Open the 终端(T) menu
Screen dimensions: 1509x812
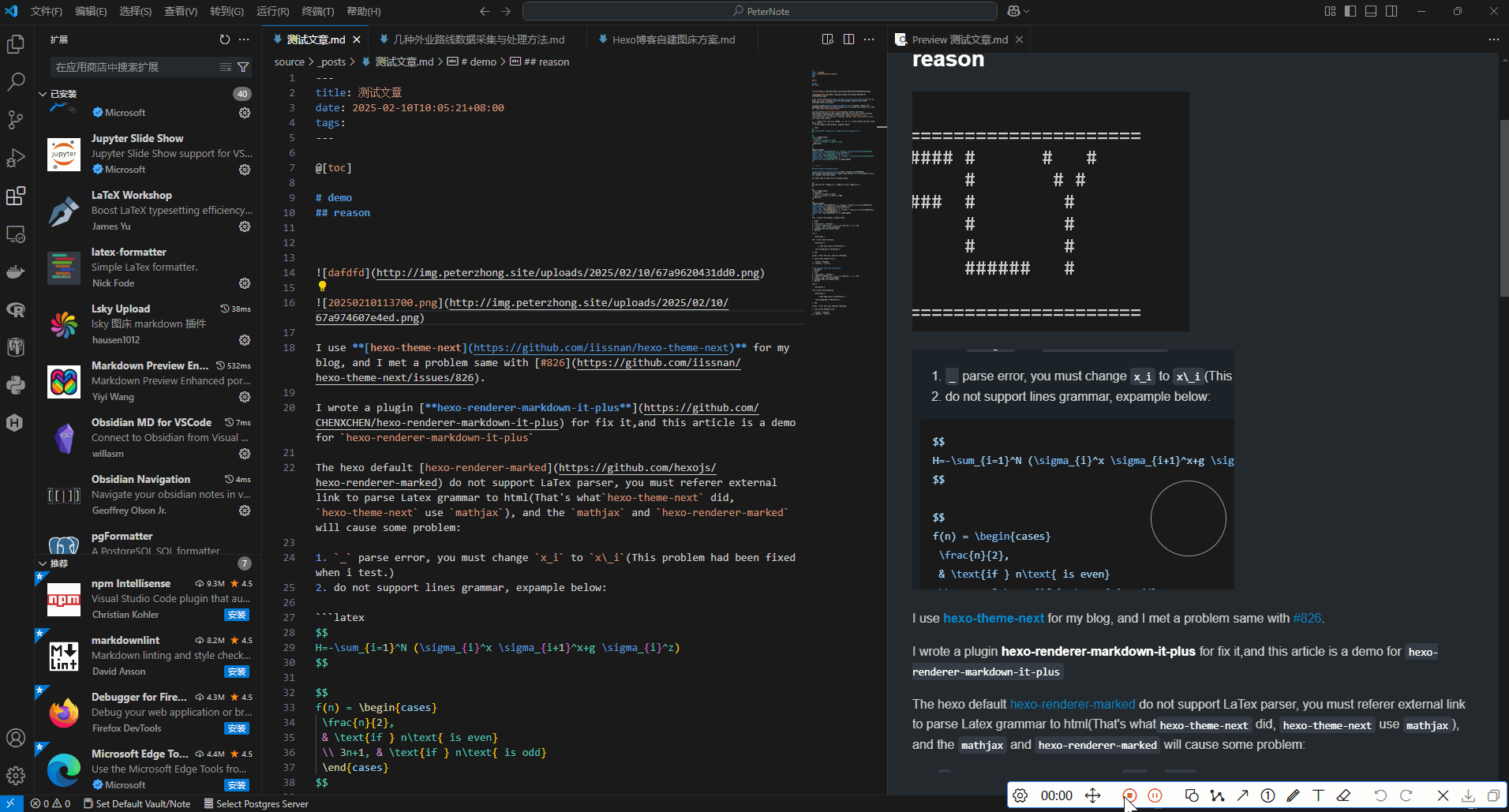click(318, 11)
